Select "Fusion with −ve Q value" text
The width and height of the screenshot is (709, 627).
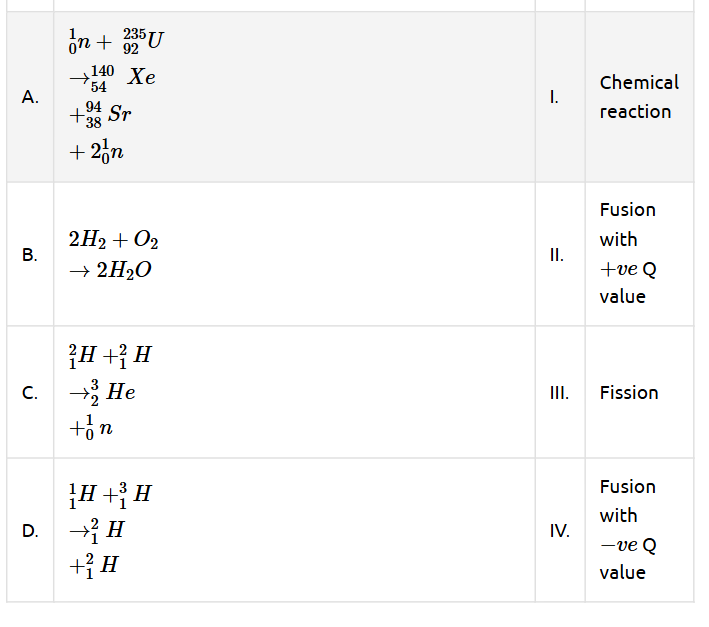click(x=628, y=530)
